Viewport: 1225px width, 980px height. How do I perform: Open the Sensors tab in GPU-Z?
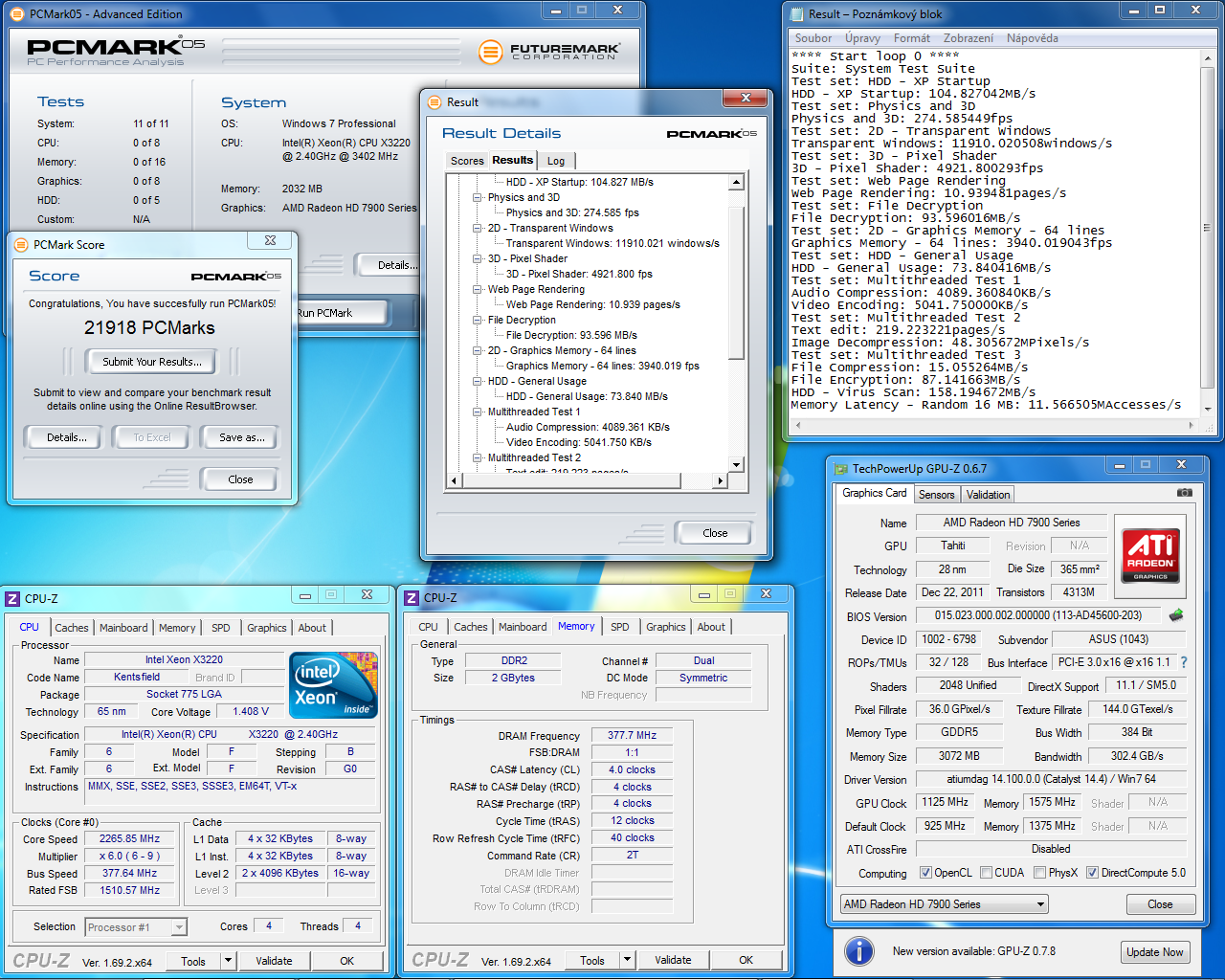point(936,495)
